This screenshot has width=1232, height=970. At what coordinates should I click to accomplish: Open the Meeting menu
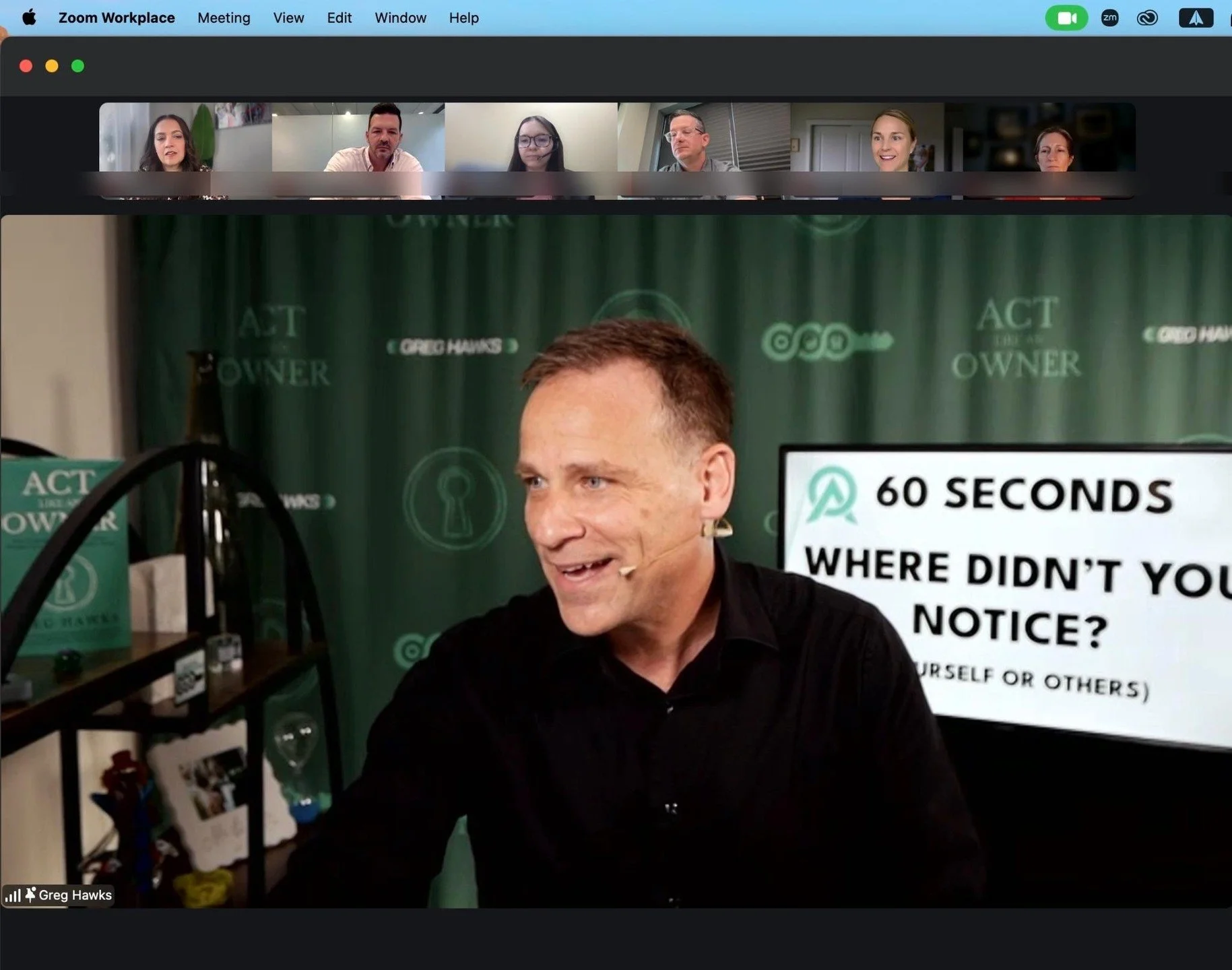click(224, 18)
